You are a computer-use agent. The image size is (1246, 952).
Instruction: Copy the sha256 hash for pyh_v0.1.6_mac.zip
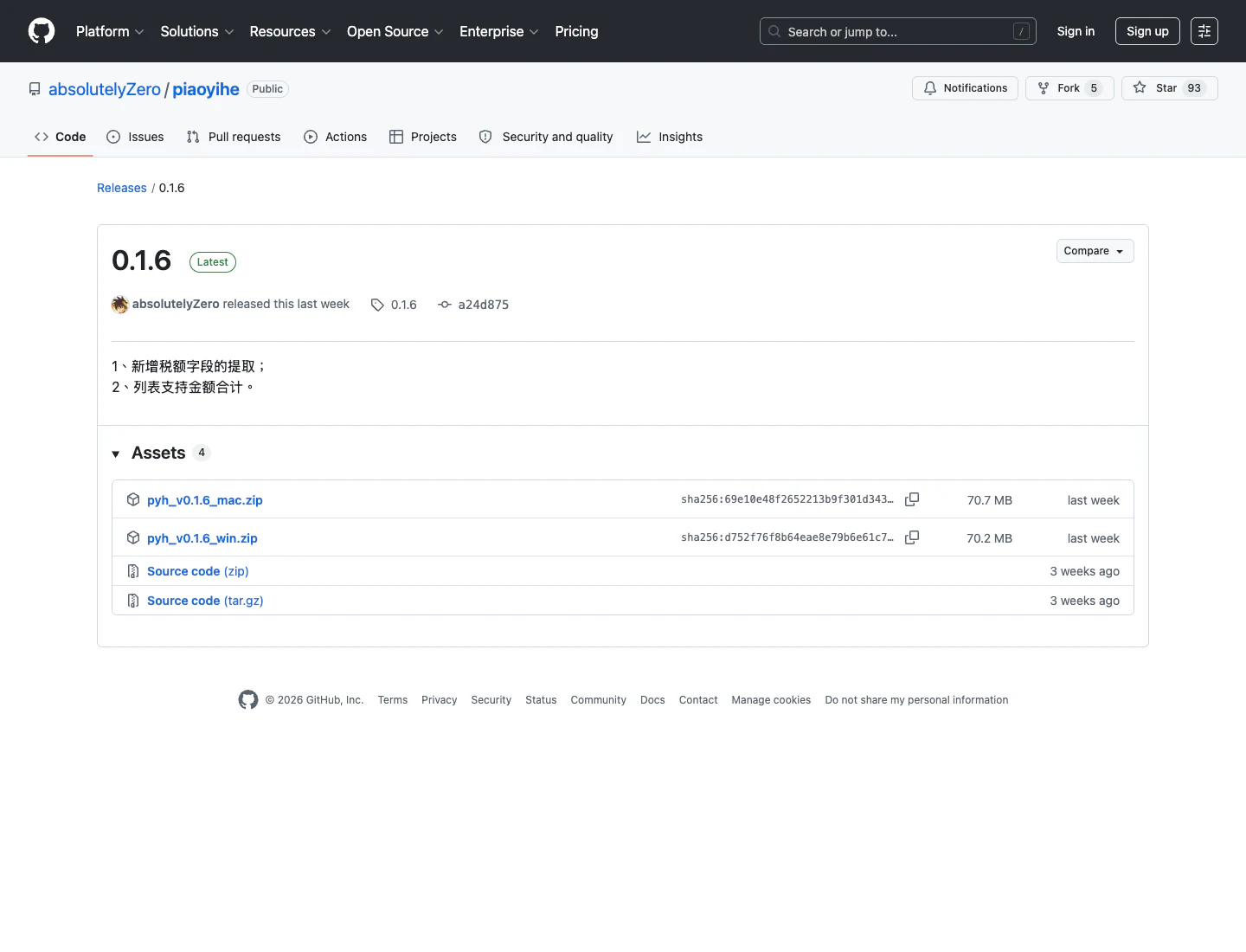tap(912, 499)
